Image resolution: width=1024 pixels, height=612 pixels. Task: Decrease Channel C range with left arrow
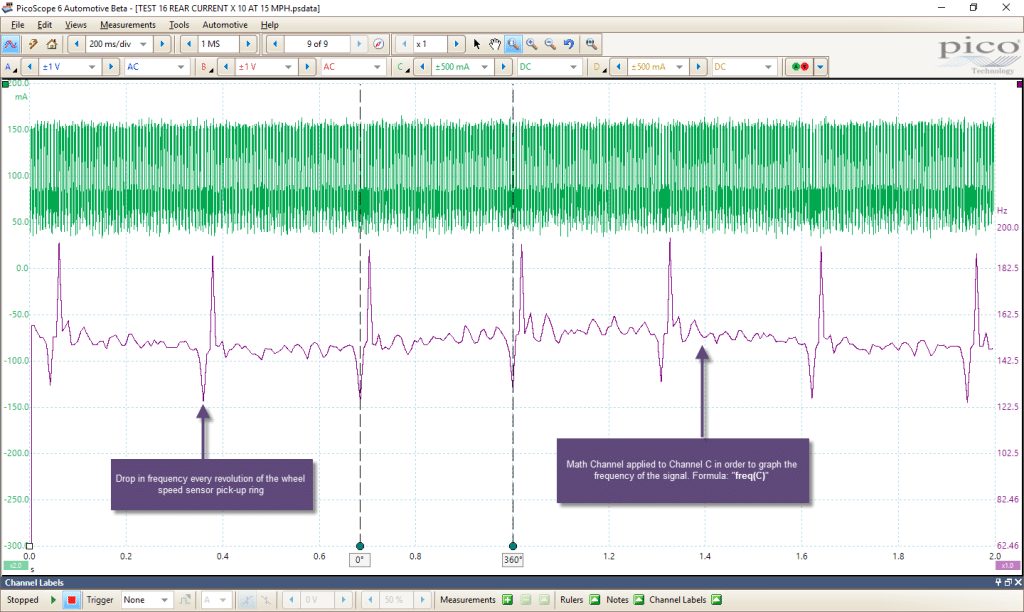(x=422, y=67)
